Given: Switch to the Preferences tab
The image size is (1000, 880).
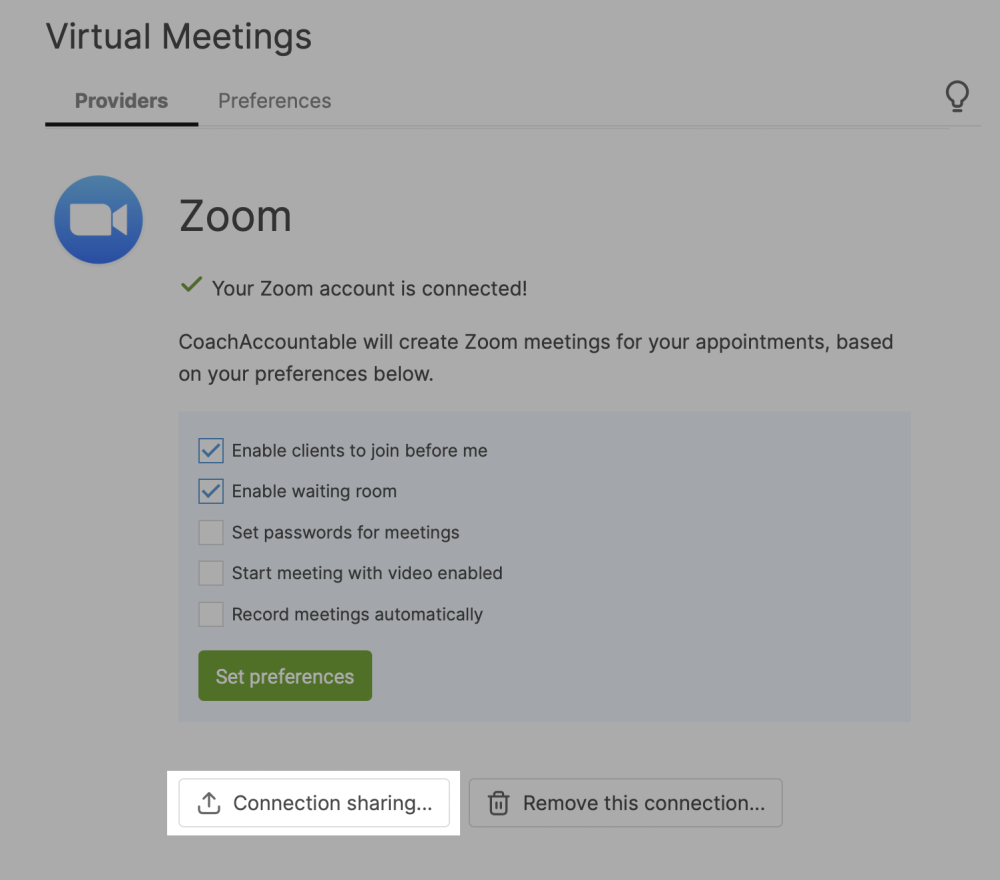Looking at the screenshot, I should coord(274,100).
